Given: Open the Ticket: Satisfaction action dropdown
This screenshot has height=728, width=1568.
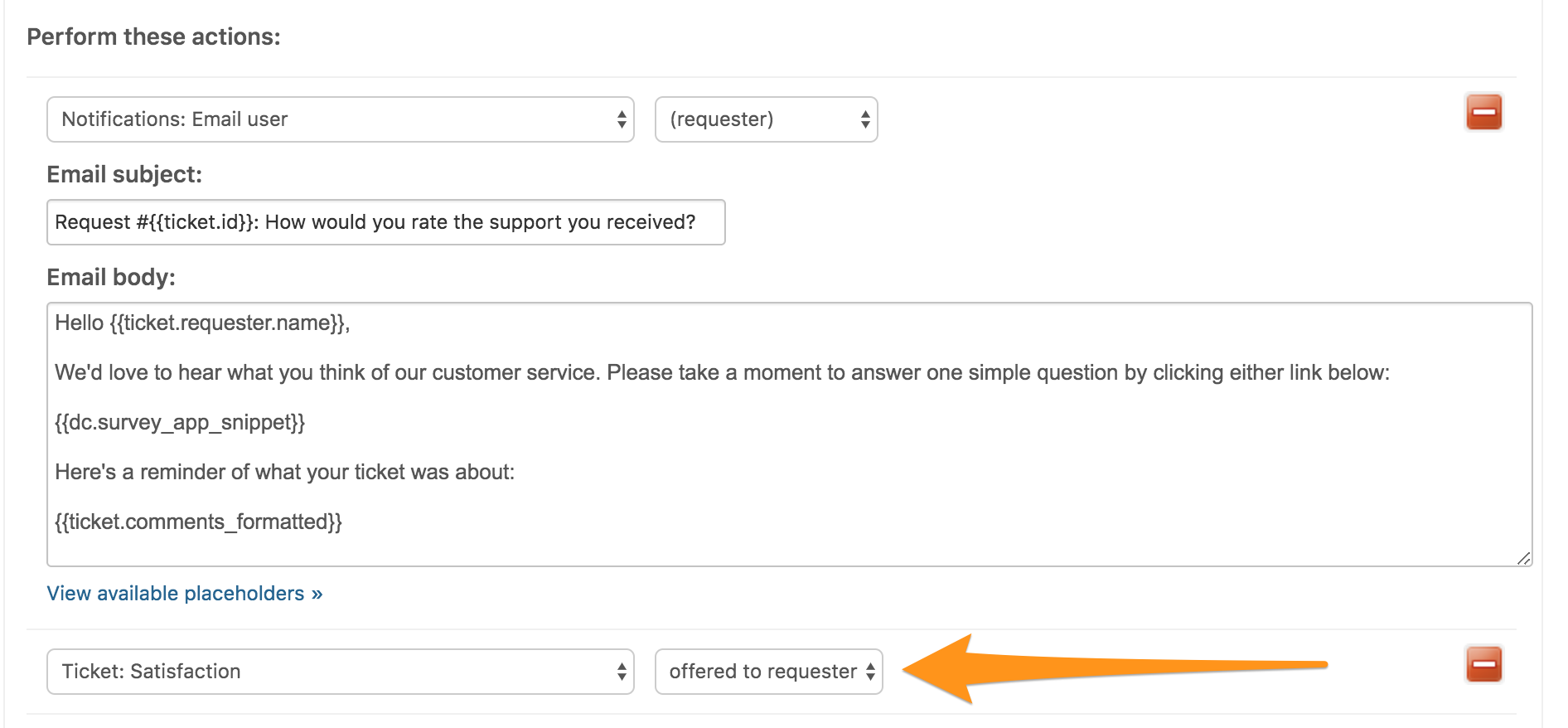Looking at the screenshot, I should click(341, 672).
